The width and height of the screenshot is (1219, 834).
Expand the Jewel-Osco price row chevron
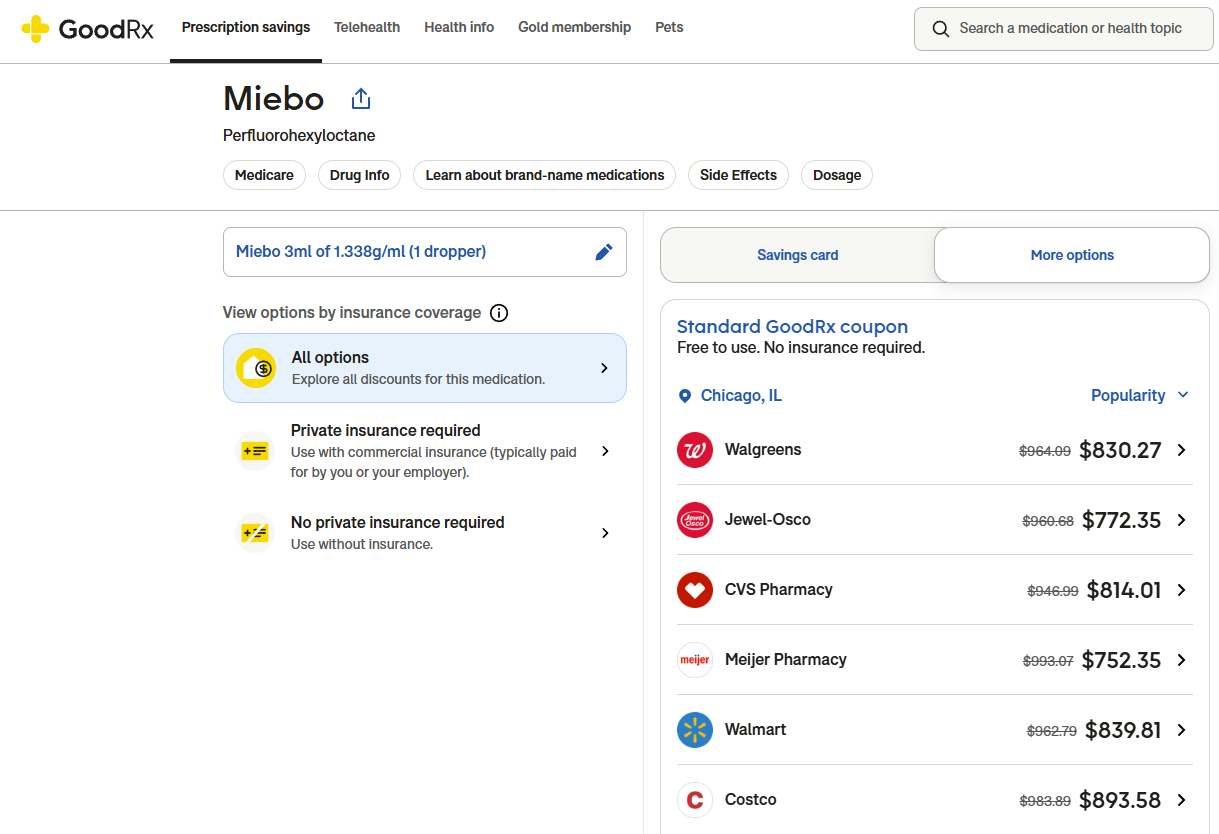pyautogui.click(x=1181, y=520)
